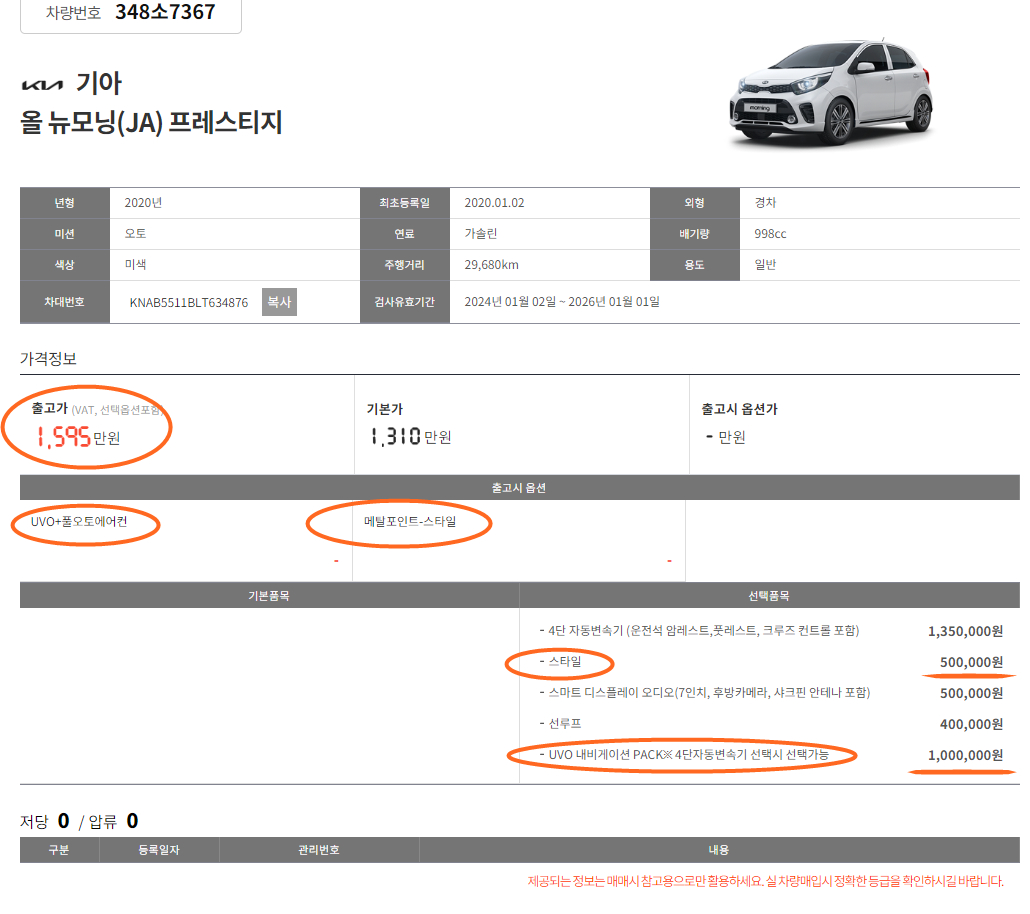Click the 스마트 디스플레이 오디오 option row
Viewport: 1030px width, 914px height.
772,693
